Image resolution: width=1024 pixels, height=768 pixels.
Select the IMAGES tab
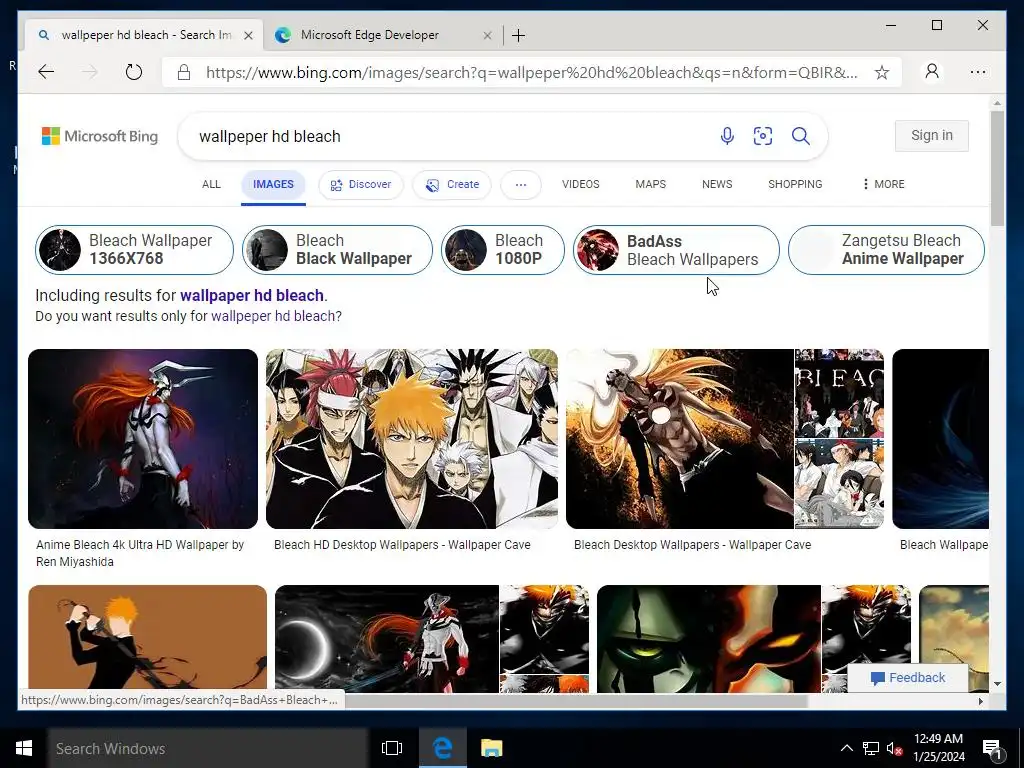tap(273, 184)
